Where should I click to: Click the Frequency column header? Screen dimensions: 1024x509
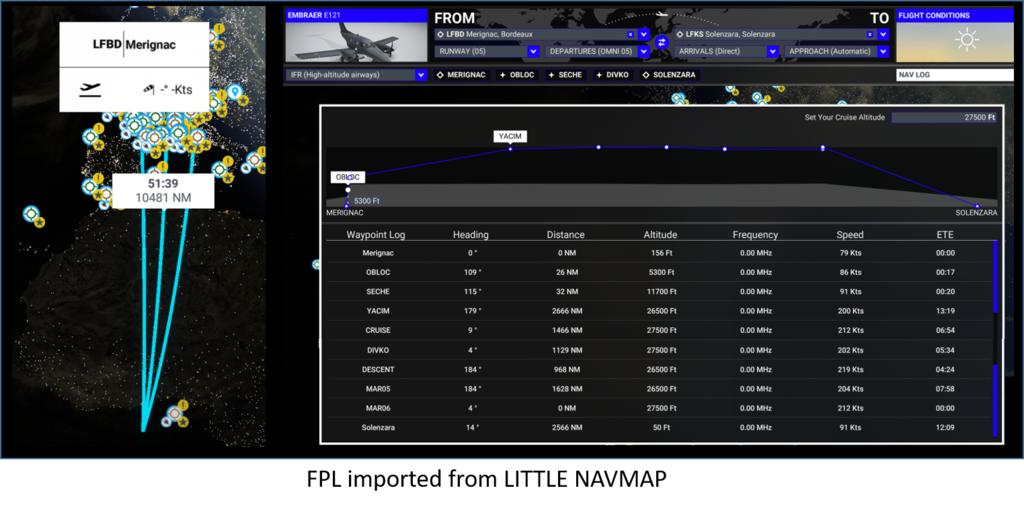tap(755, 235)
